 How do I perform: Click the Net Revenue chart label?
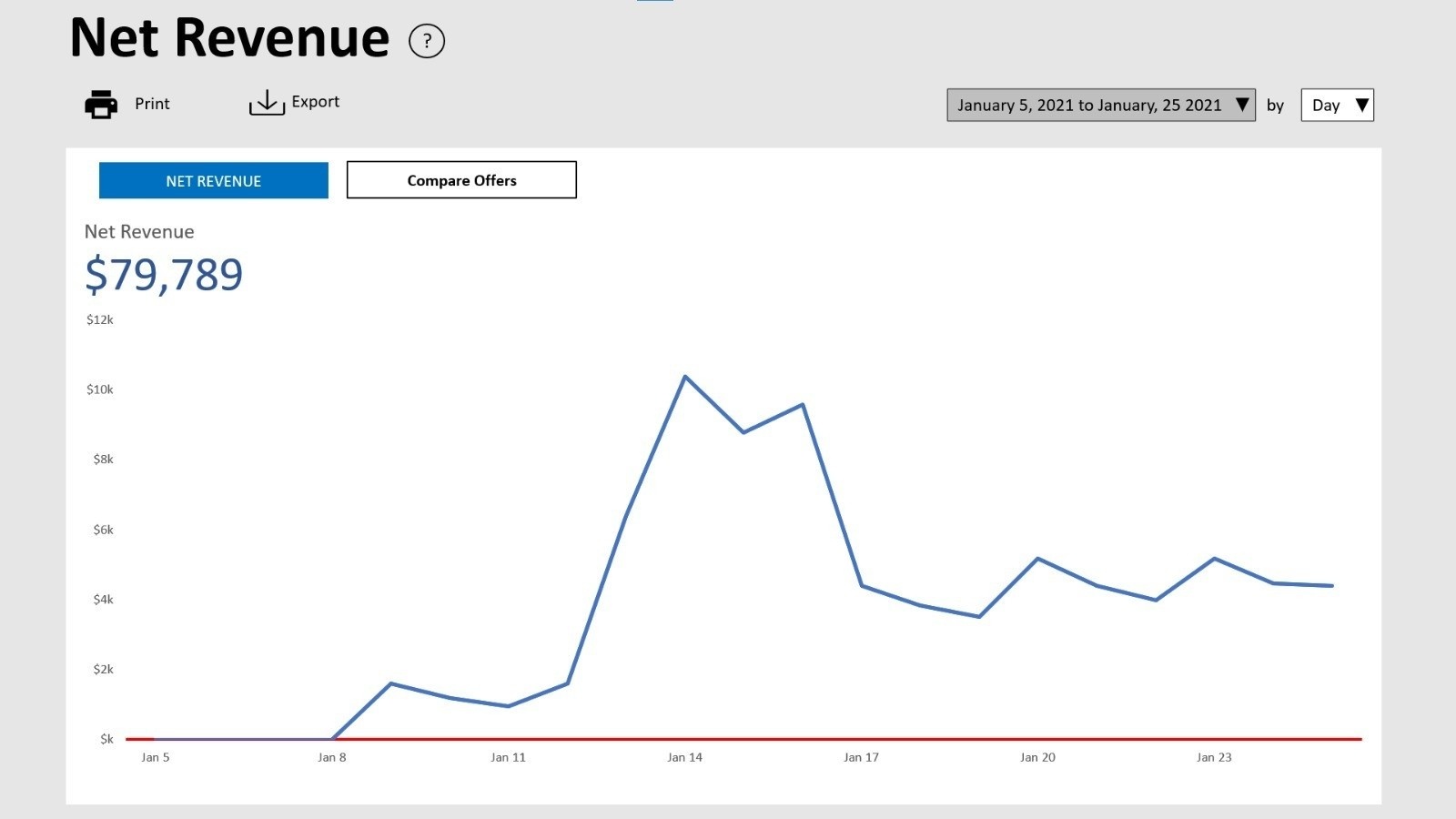(x=139, y=231)
